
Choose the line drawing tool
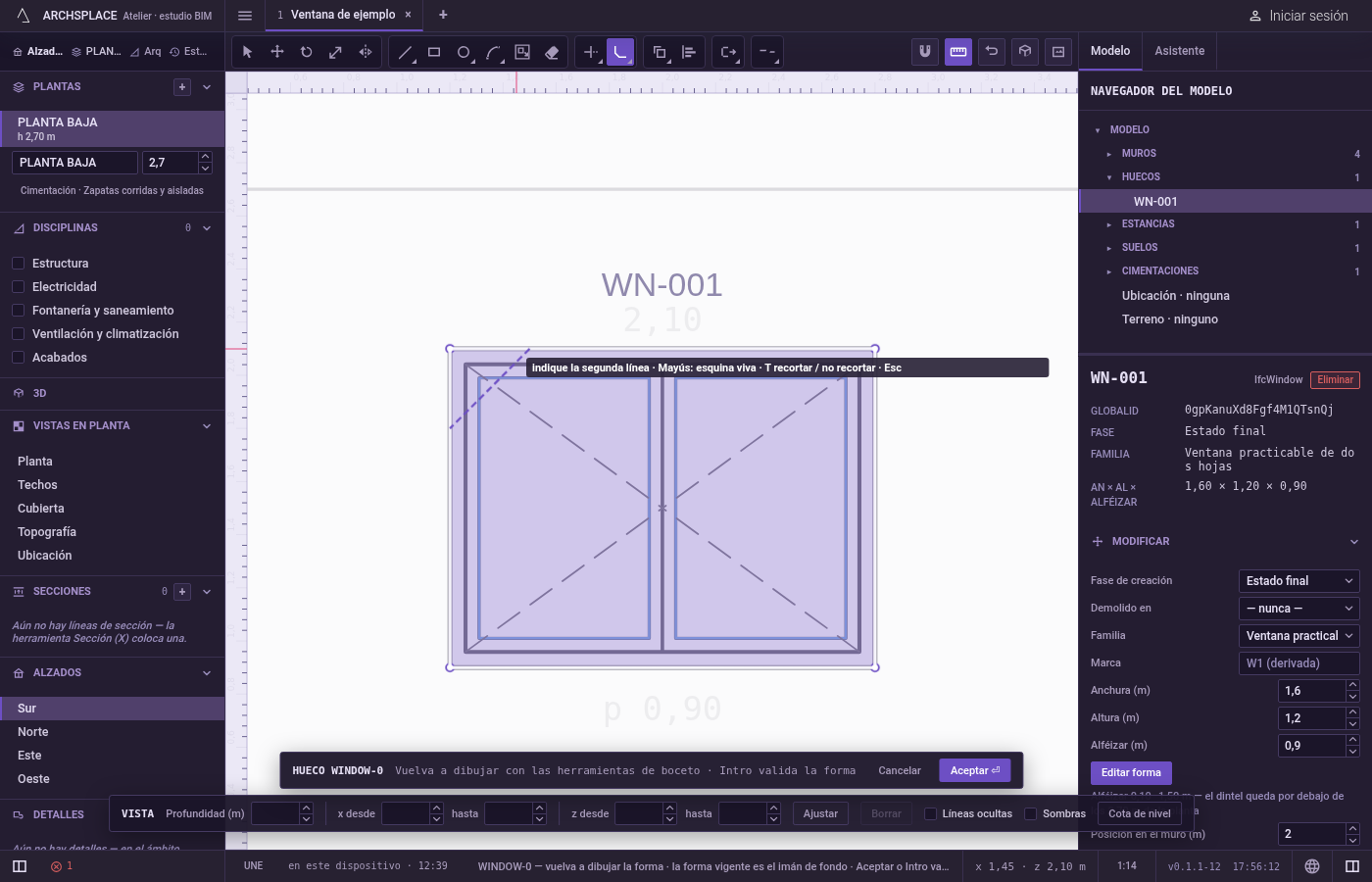(x=405, y=52)
